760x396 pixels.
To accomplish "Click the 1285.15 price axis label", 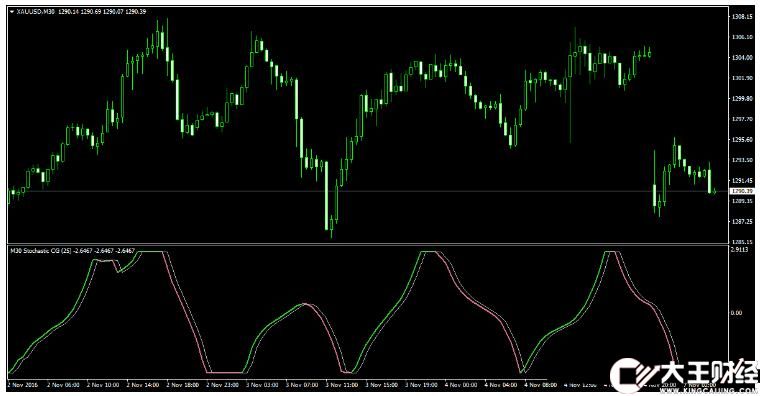I will (x=742, y=242).
